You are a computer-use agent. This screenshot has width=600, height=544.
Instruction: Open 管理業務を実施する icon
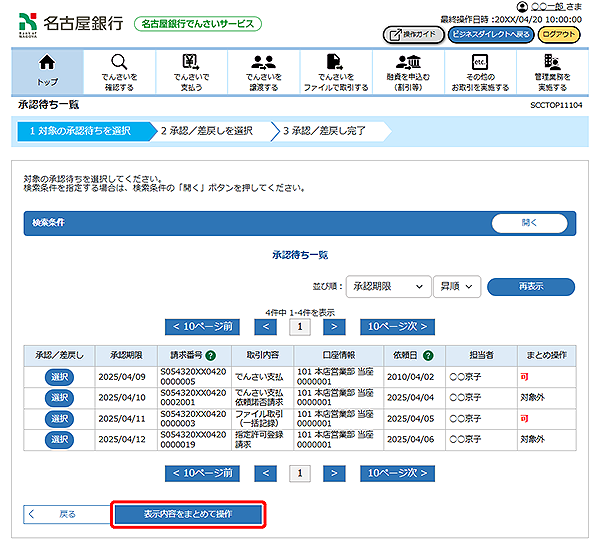click(551, 62)
